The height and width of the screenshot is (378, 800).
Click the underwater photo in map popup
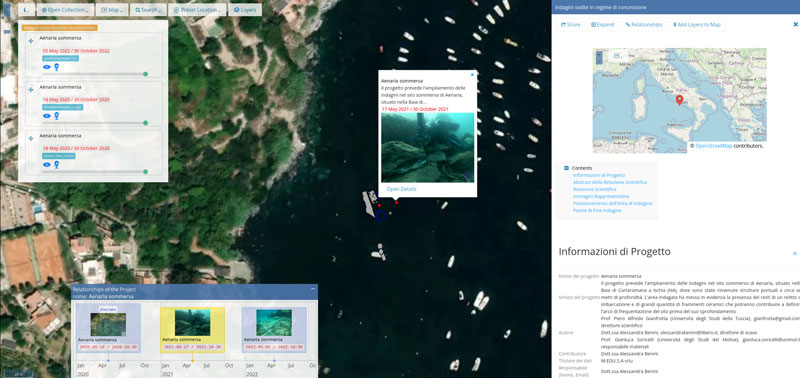[428, 147]
